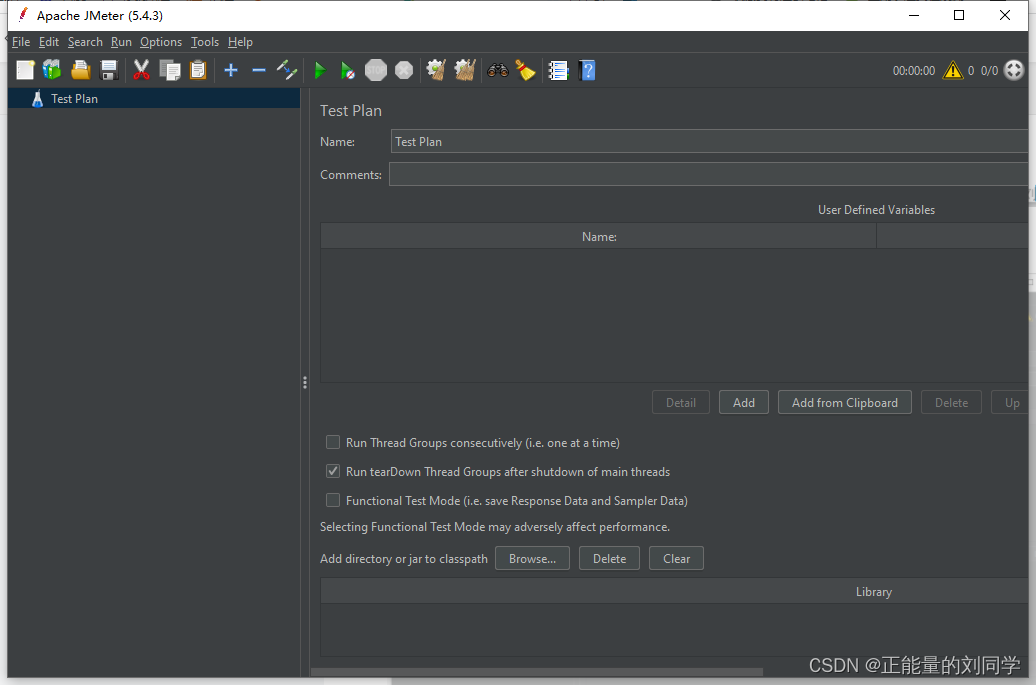The width and height of the screenshot is (1036, 685).
Task: Open Help with question mark icon
Action: pyautogui.click(x=587, y=70)
